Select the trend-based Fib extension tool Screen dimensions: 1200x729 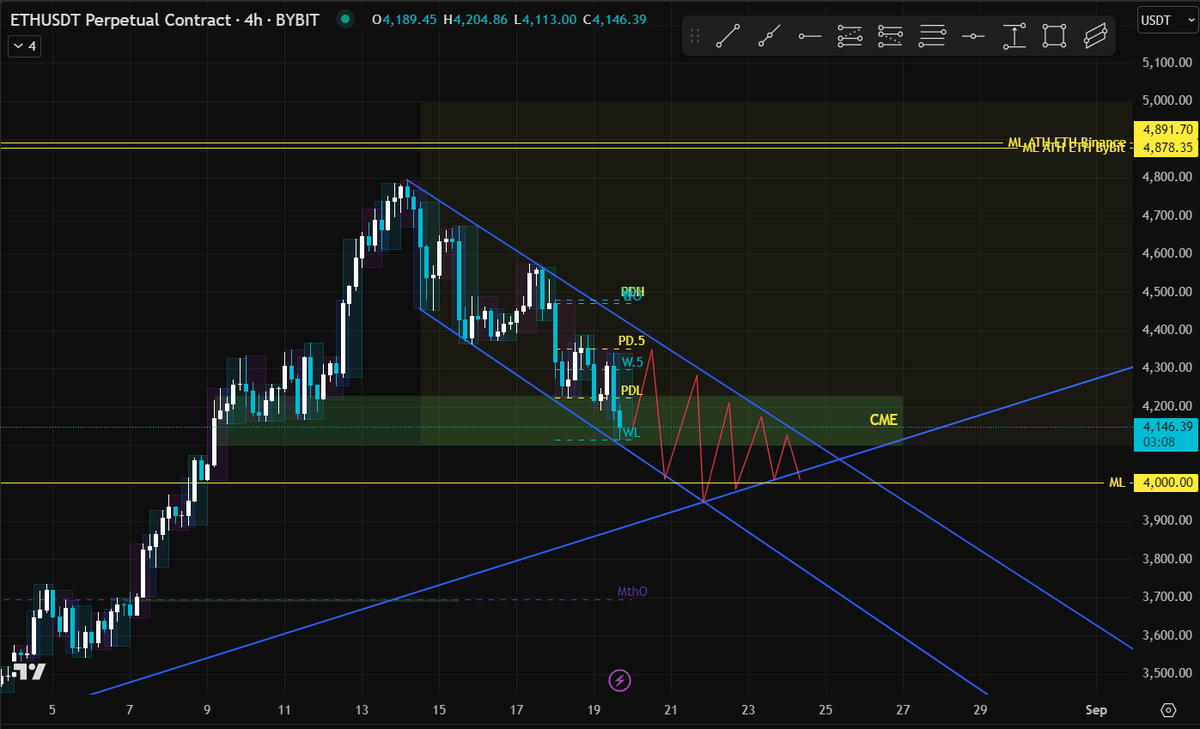[x=850, y=37]
